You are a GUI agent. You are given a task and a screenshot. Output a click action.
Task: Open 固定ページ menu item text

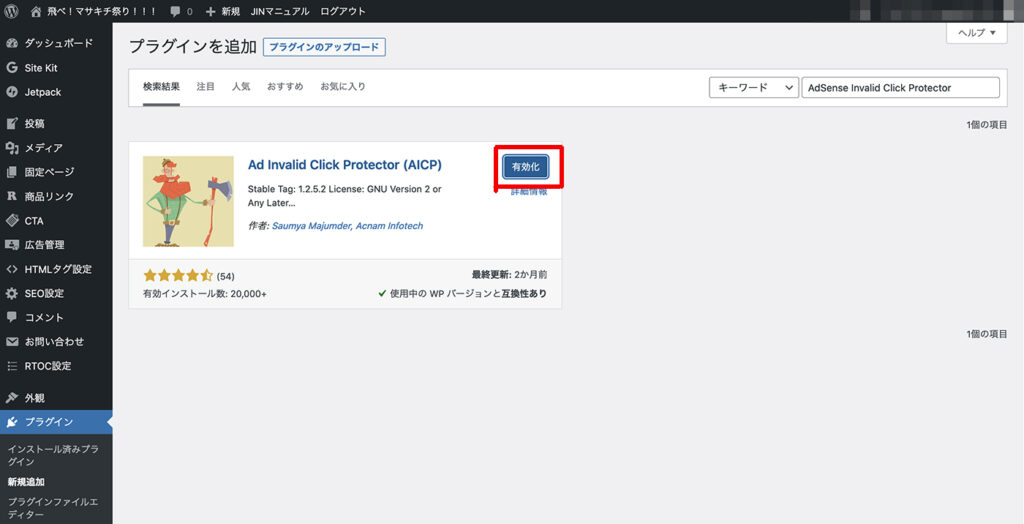(50, 172)
